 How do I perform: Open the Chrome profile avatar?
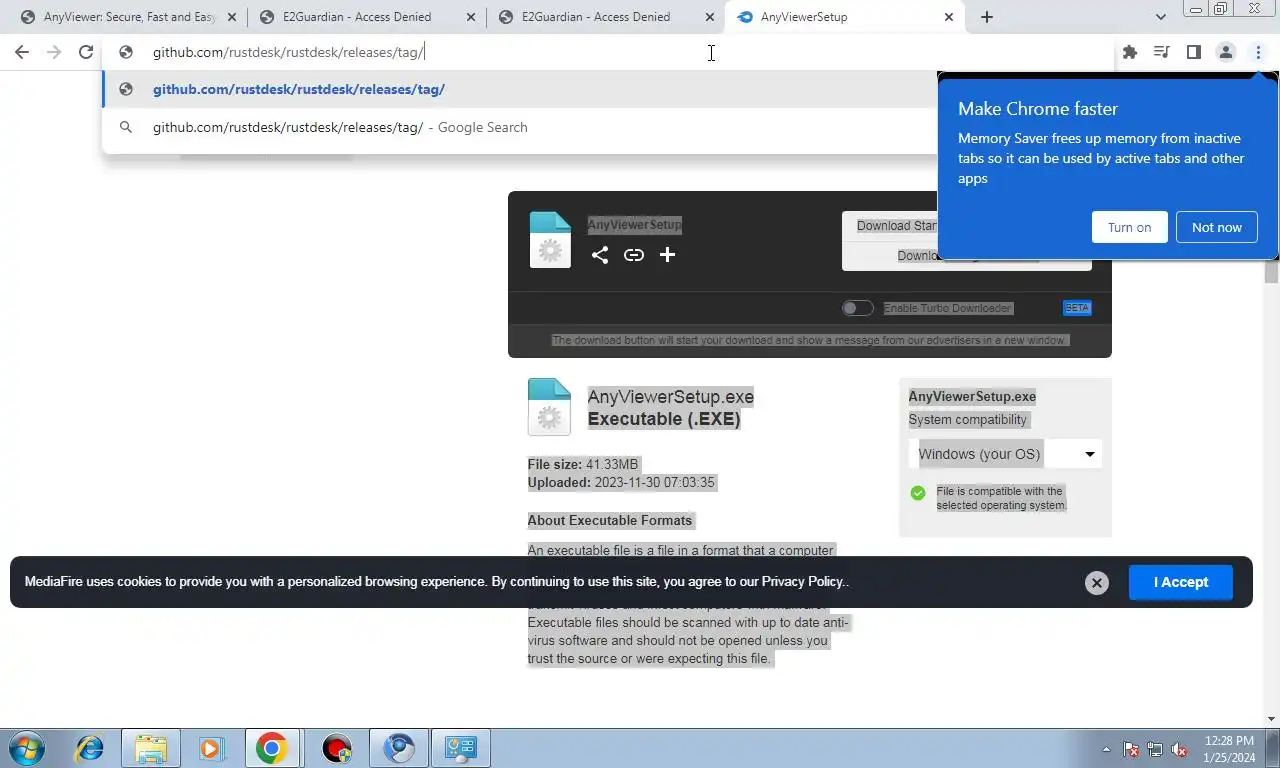[x=1226, y=52]
